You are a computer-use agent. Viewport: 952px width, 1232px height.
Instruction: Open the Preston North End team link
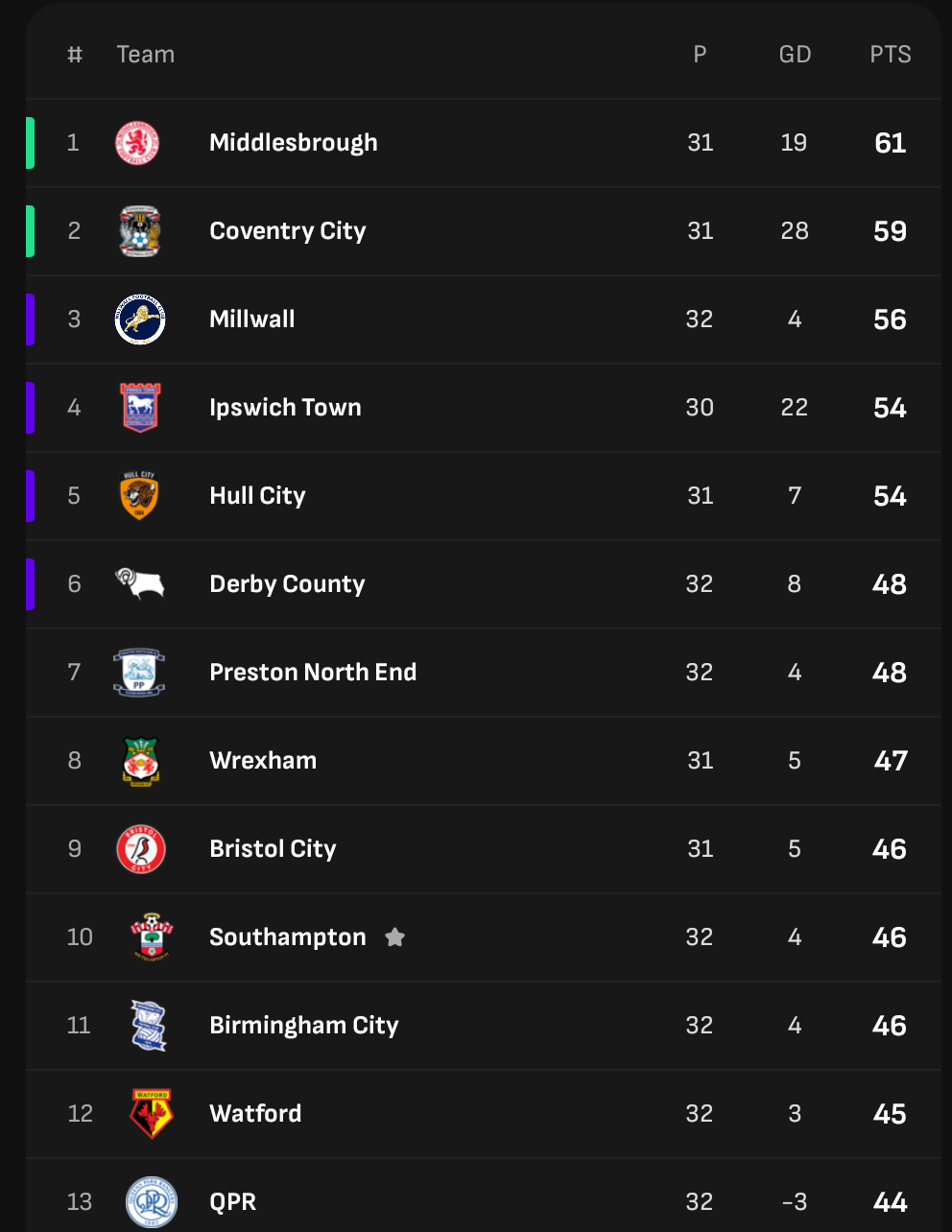(313, 673)
